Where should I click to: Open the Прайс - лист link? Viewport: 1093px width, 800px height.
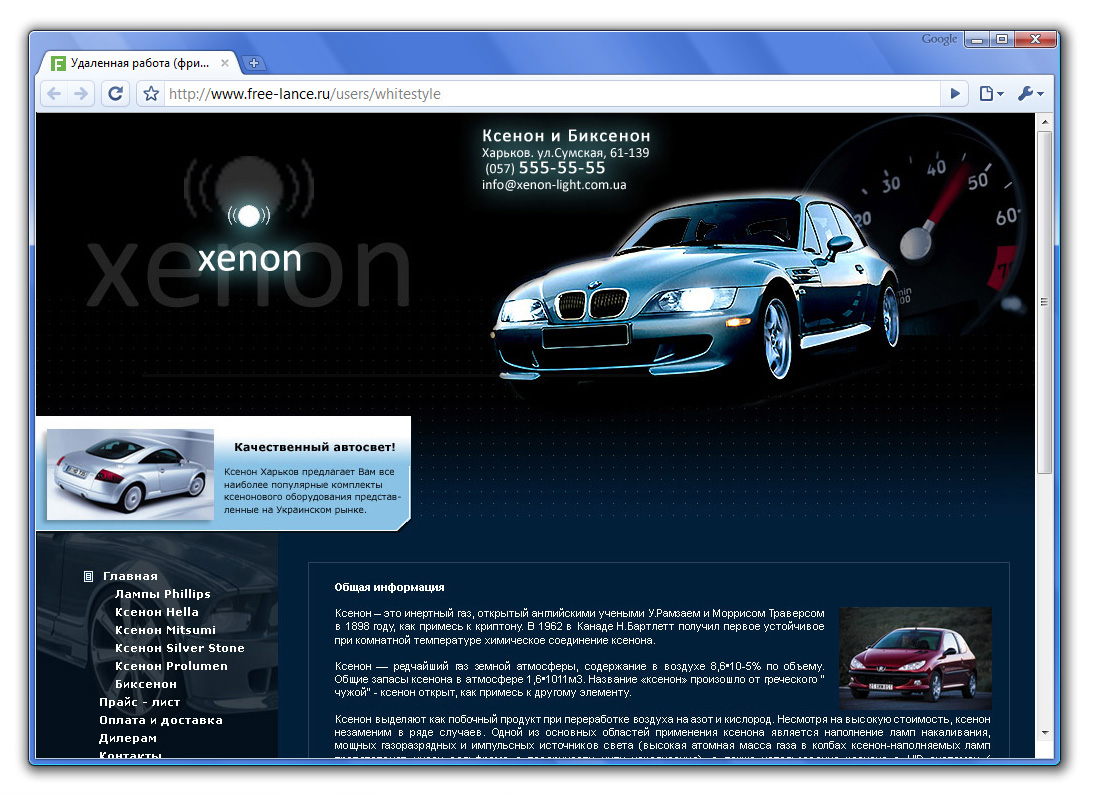point(139,702)
